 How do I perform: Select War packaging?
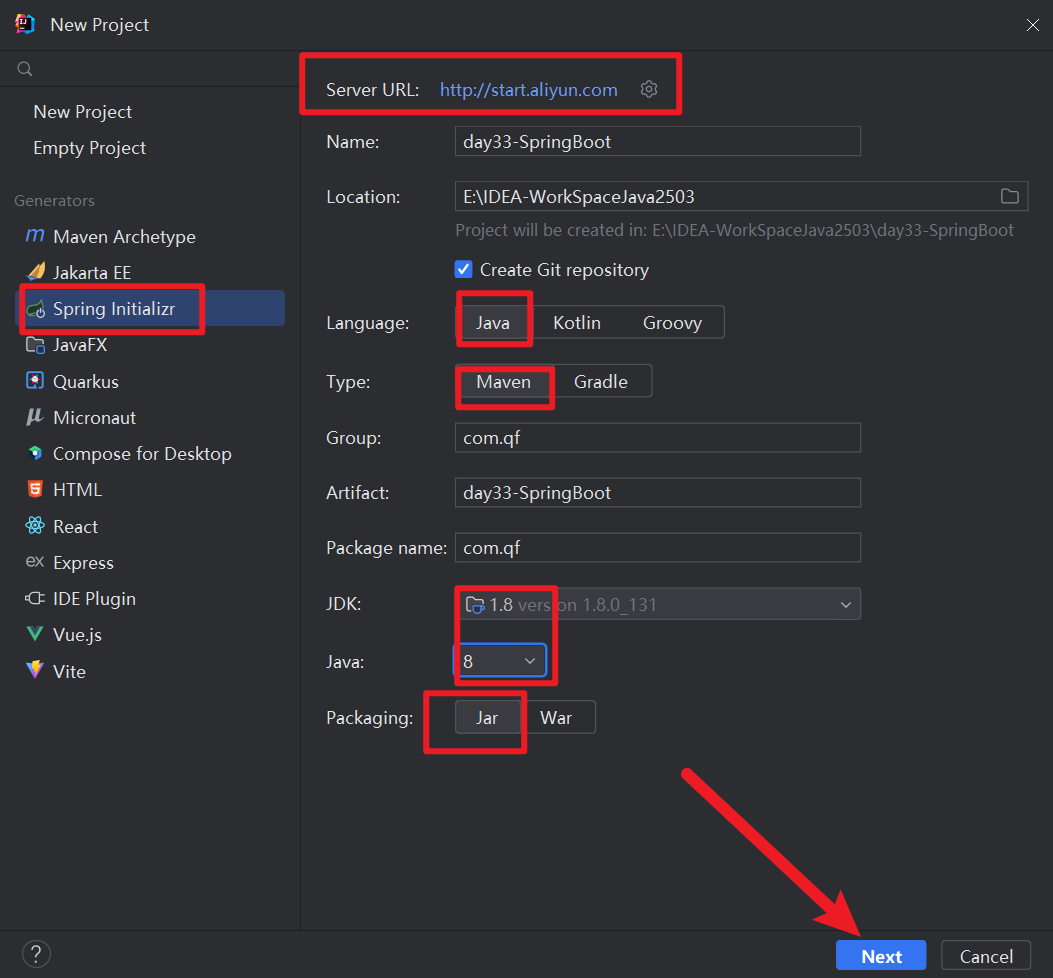[x=556, y=717]
